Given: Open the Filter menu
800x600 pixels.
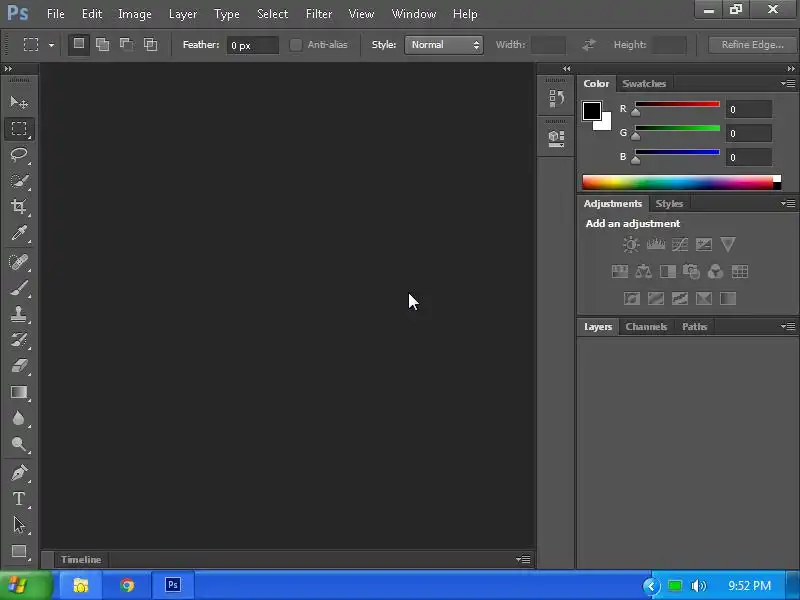Looking at the screenshot, I should coord(319,14).
